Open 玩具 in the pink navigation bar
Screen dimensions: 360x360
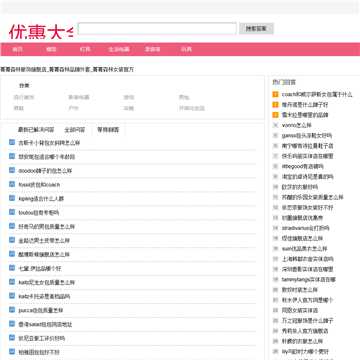point(186,49)
